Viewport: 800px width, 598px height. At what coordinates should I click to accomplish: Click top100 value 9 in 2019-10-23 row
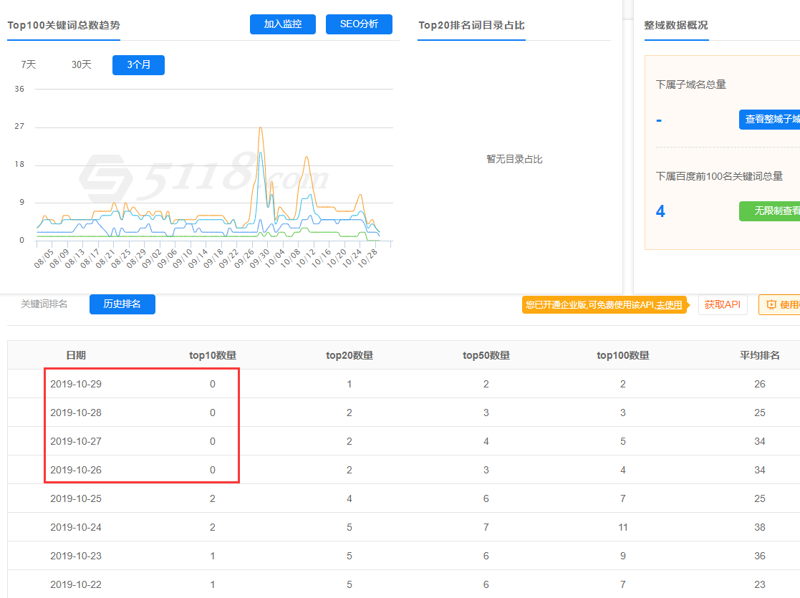pyautogui.click(x=623, y=556)
